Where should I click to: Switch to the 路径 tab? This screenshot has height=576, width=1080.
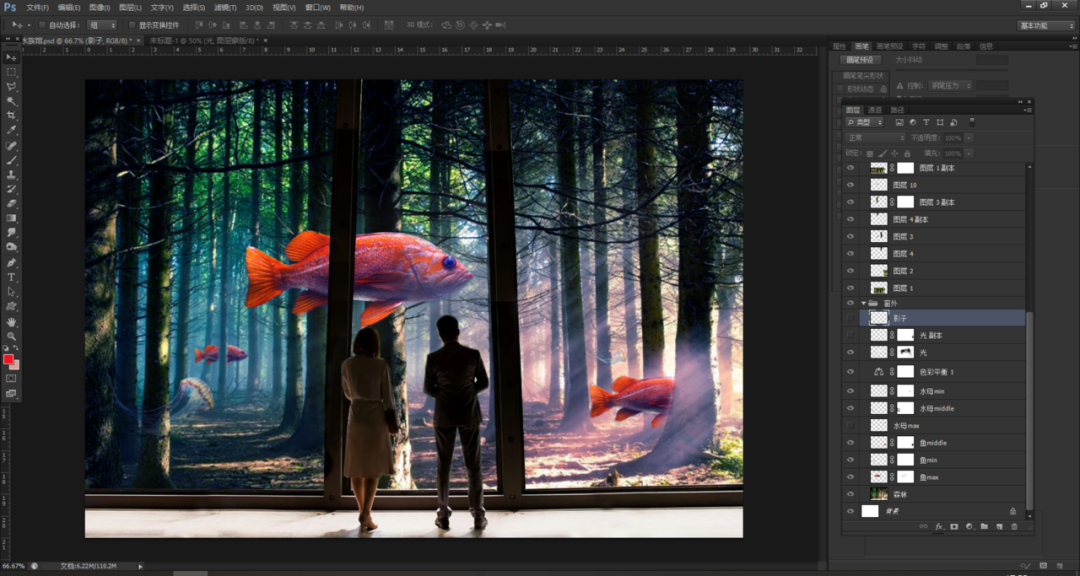coord(897,110)
